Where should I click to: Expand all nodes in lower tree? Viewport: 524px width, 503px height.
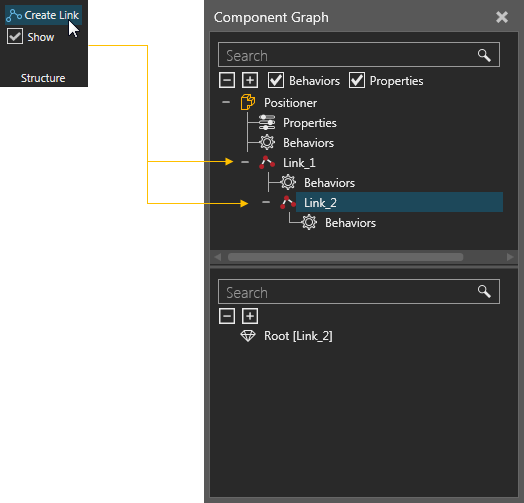(250, 316)
